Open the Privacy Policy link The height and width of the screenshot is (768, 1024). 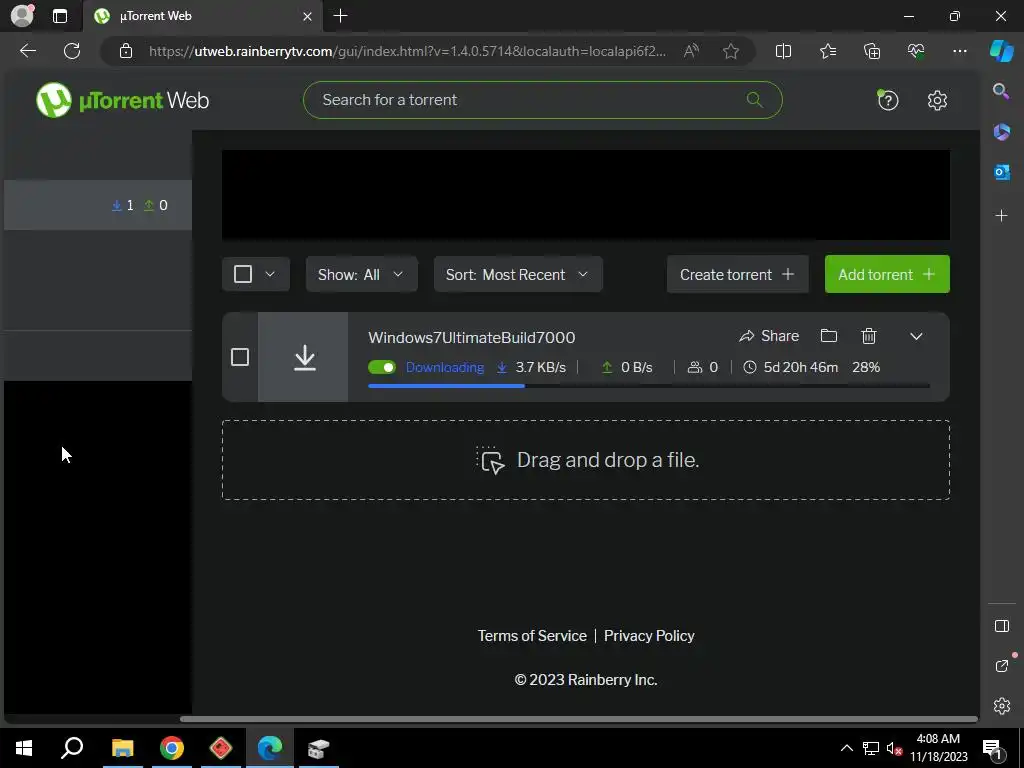coord(649,635)
